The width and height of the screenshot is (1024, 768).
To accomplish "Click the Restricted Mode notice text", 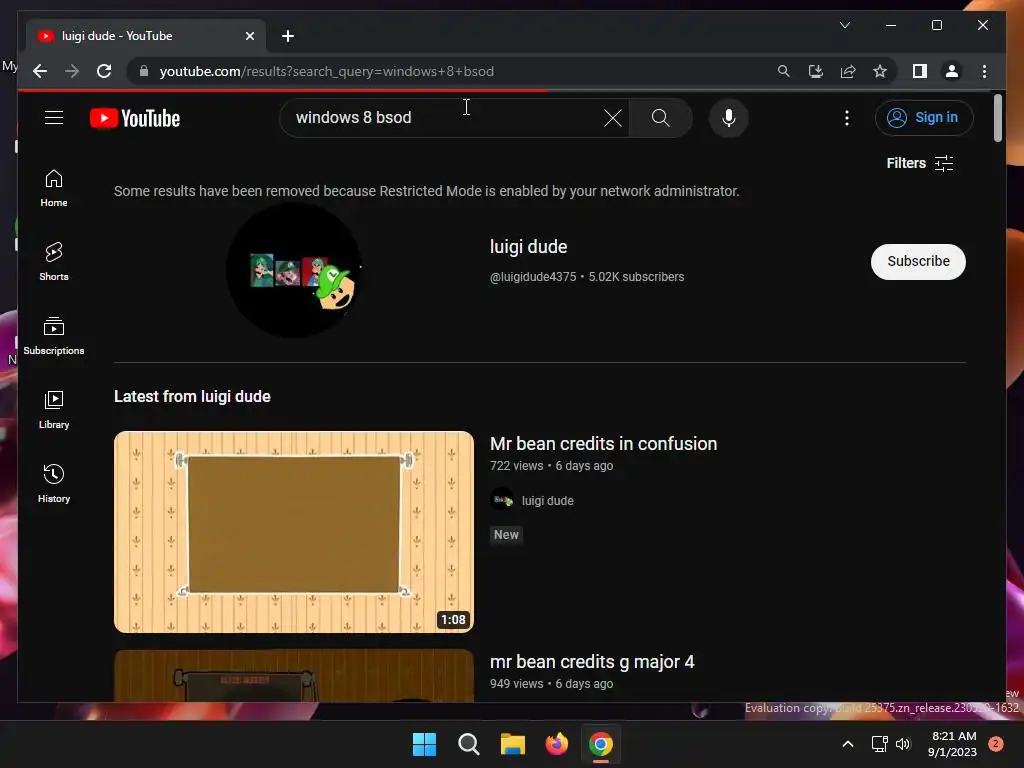I will (426, 191).
